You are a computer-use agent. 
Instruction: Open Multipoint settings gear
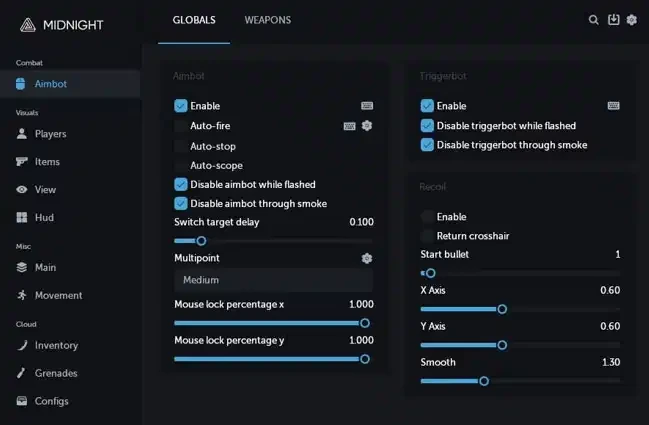(367, 258)
